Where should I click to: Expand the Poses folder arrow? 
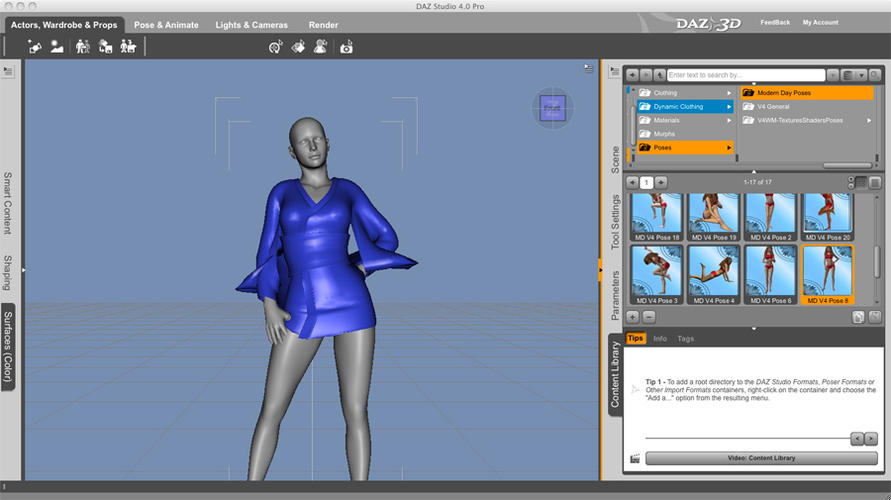(729, 148)
